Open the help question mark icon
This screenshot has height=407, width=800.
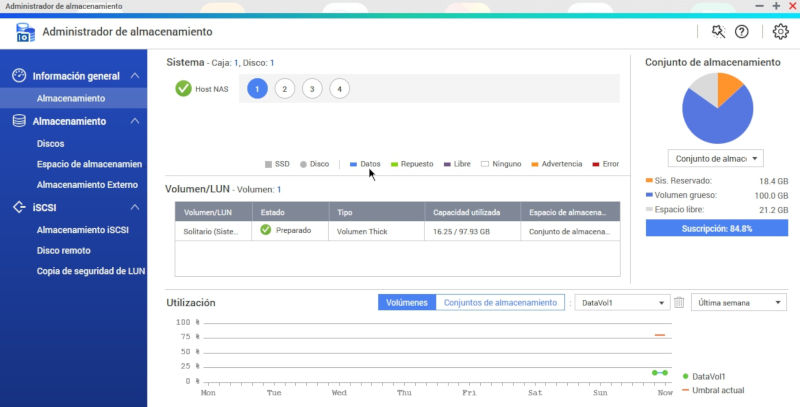click(x=742, y=31)
